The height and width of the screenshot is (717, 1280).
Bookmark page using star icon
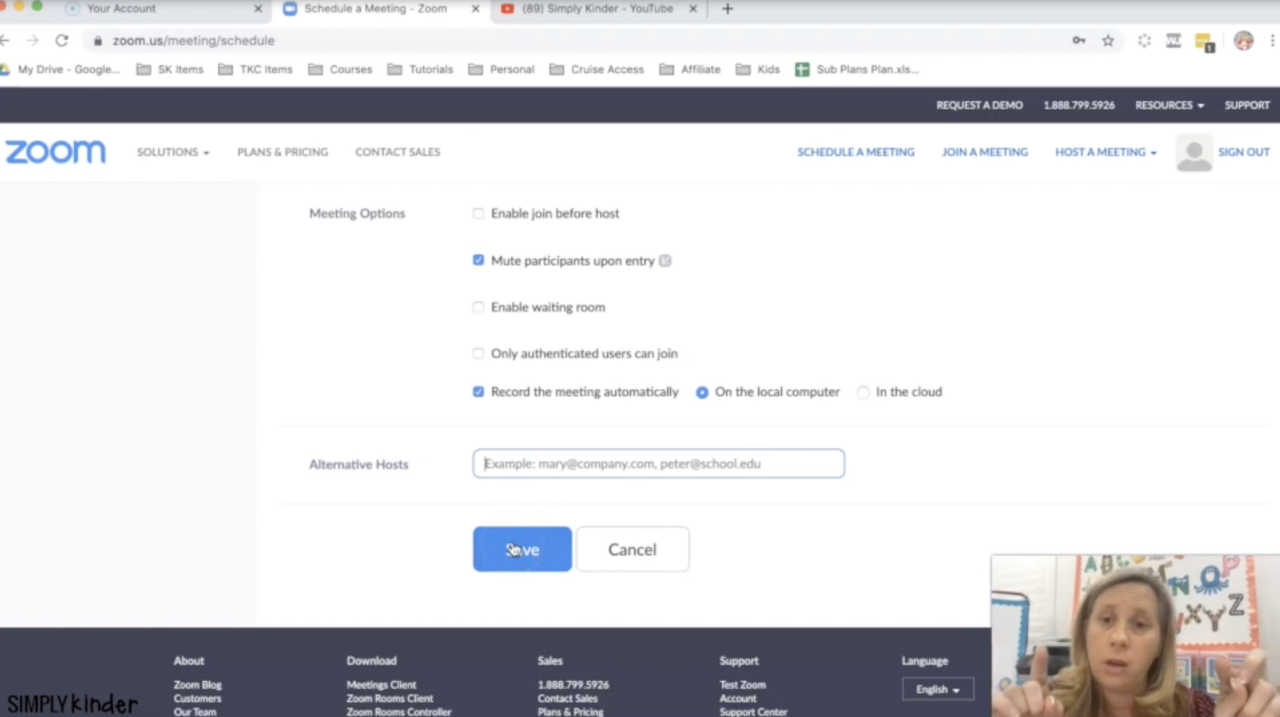(1108, 41)
